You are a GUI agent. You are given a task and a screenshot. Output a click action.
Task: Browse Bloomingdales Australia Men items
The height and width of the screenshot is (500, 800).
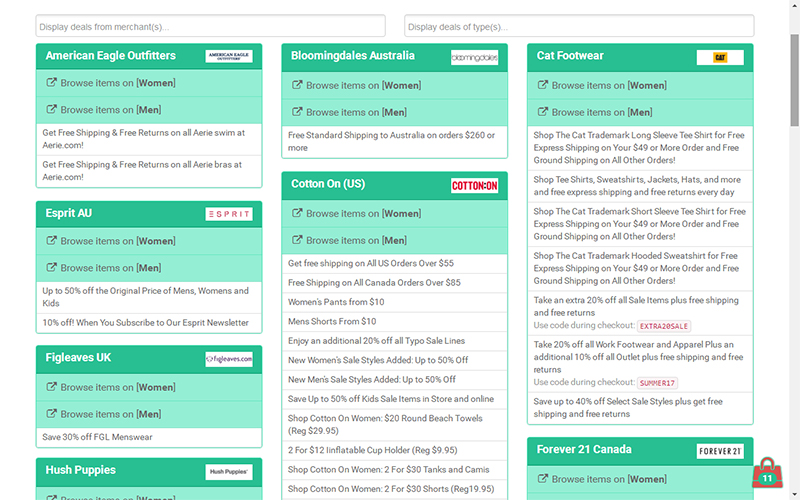pyautogui.click(x=394, y=112)
